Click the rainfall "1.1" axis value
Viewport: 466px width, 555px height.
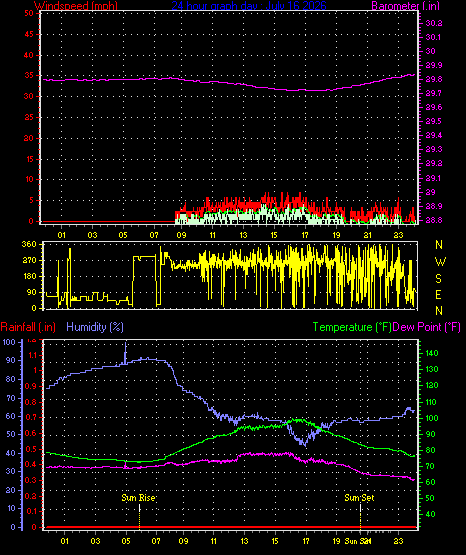pos(32,355)
